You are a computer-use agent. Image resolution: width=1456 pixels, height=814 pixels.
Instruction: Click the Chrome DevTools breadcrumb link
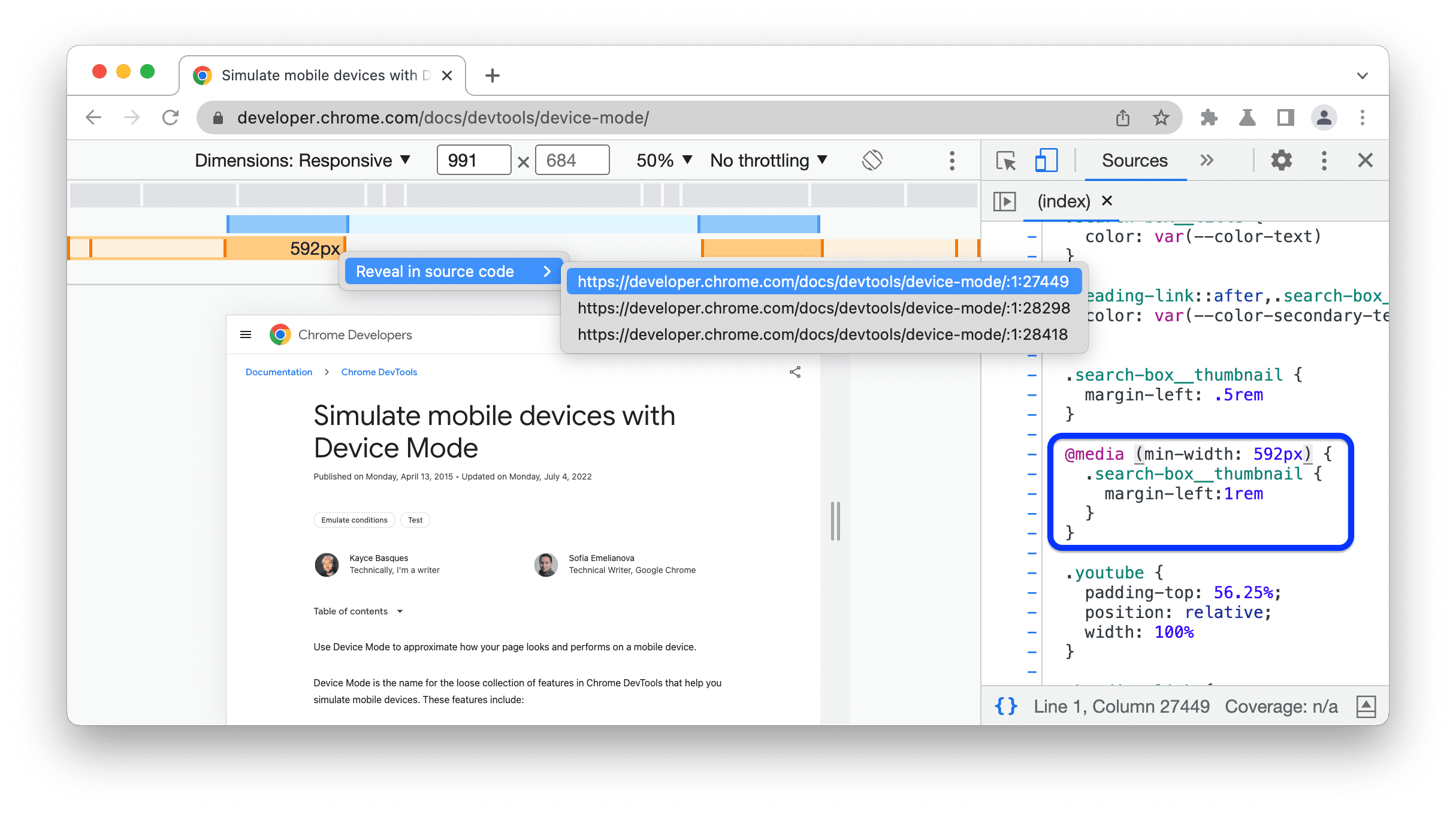pos(378,371)
